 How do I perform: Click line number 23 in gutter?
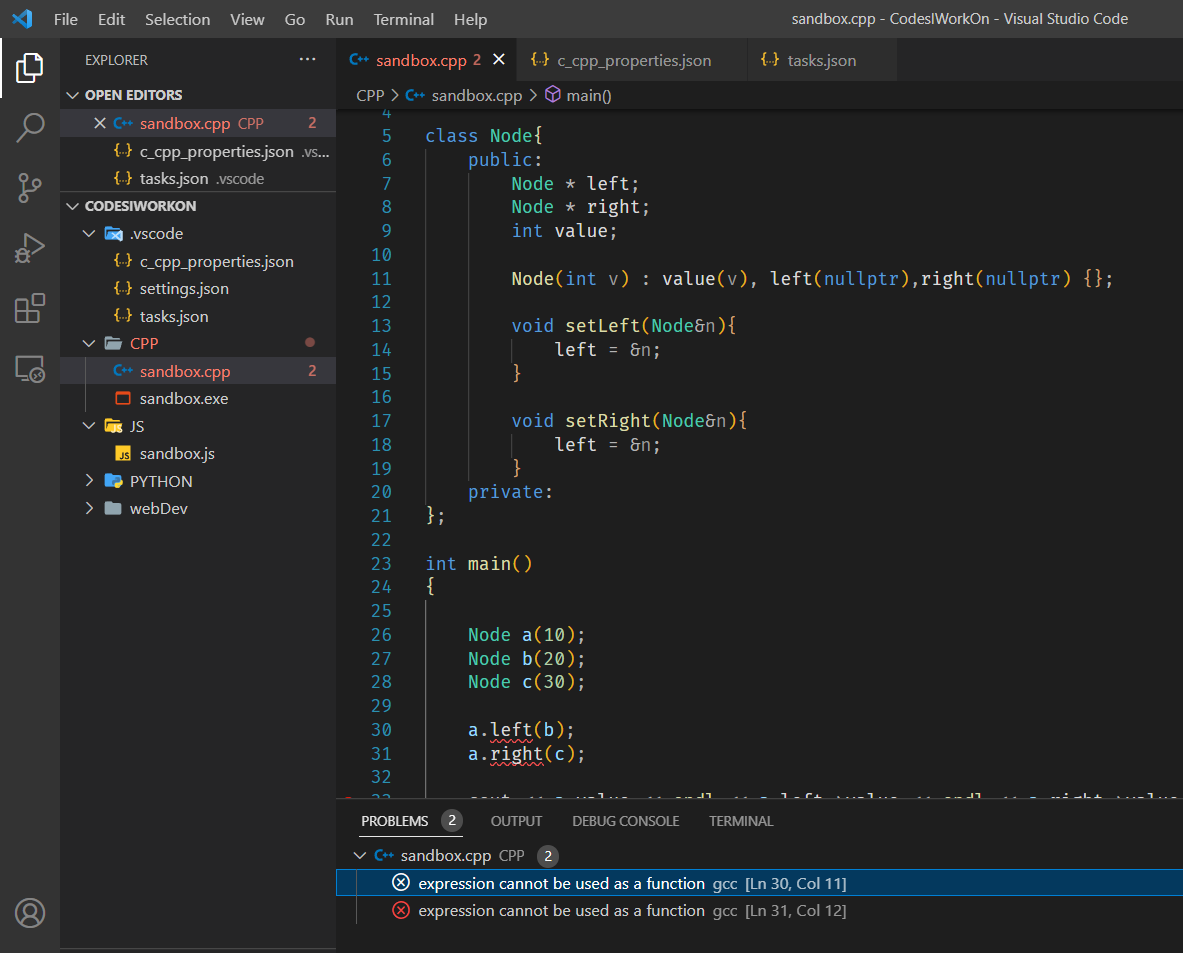pos(381,564)
